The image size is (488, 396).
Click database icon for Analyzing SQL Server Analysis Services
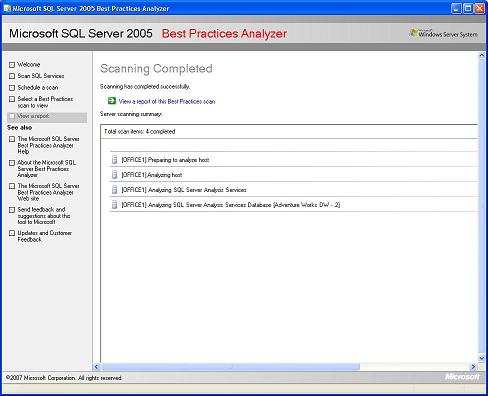point(114,190)
